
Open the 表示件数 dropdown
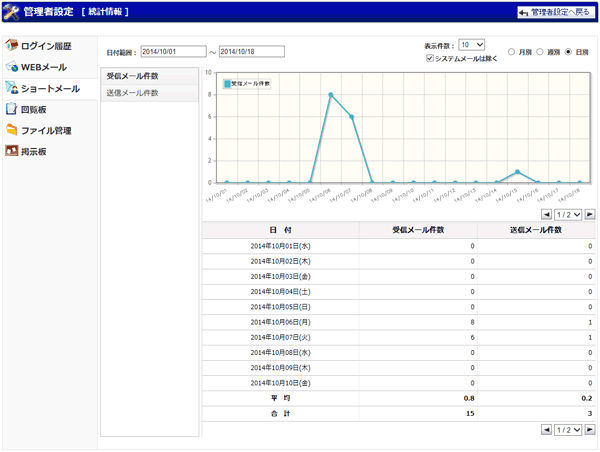pyautogui.click(x=471, y=45)
